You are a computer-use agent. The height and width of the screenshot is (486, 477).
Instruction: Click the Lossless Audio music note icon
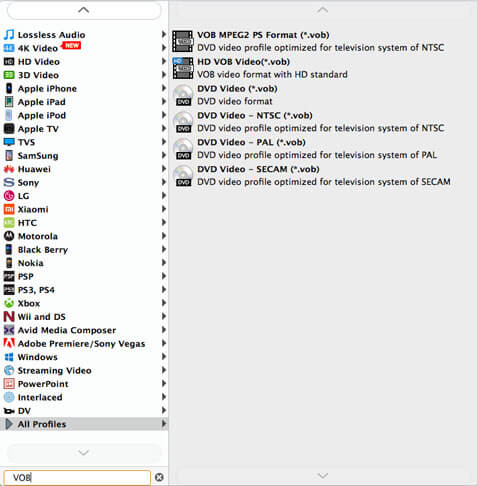coord(9,35)
